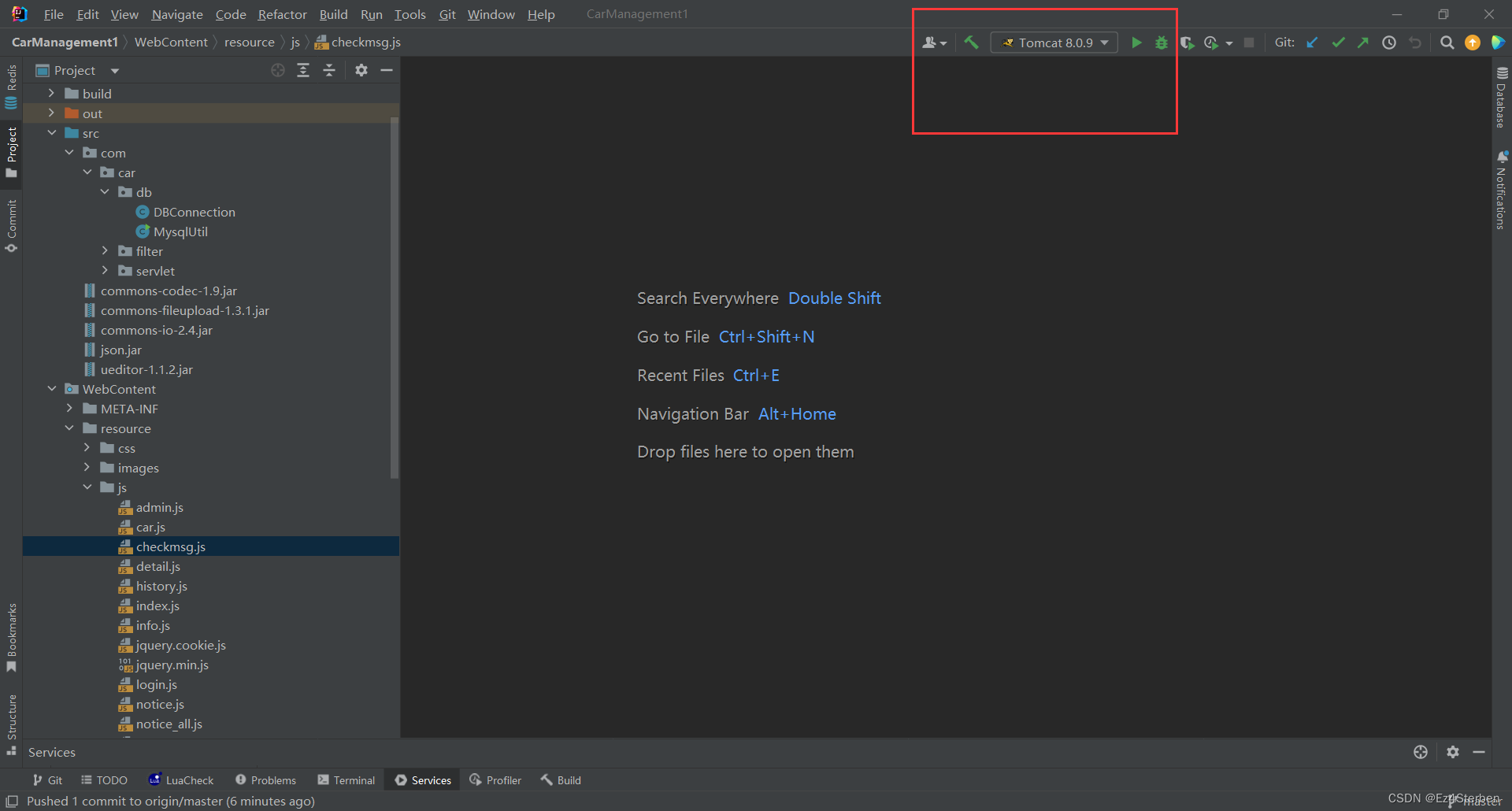
Task: Select jquery.min.js in the tree
Action: pos(172,665)
